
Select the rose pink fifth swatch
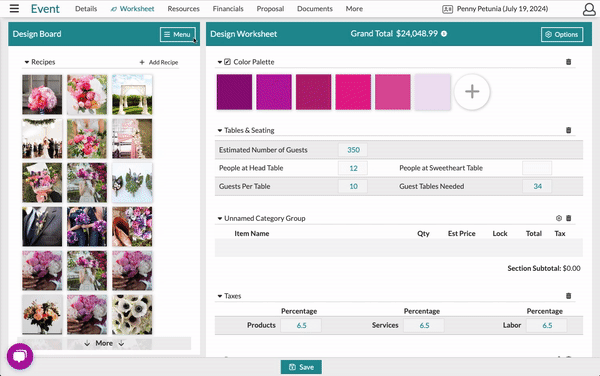click(393, 92)
